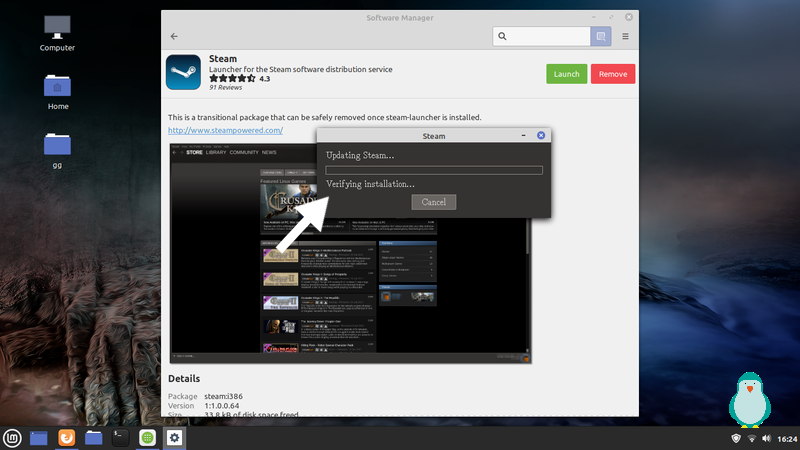Screen dimensions: 800x450
Task: Open file manager from the taskbar
Action: (93, 438)
